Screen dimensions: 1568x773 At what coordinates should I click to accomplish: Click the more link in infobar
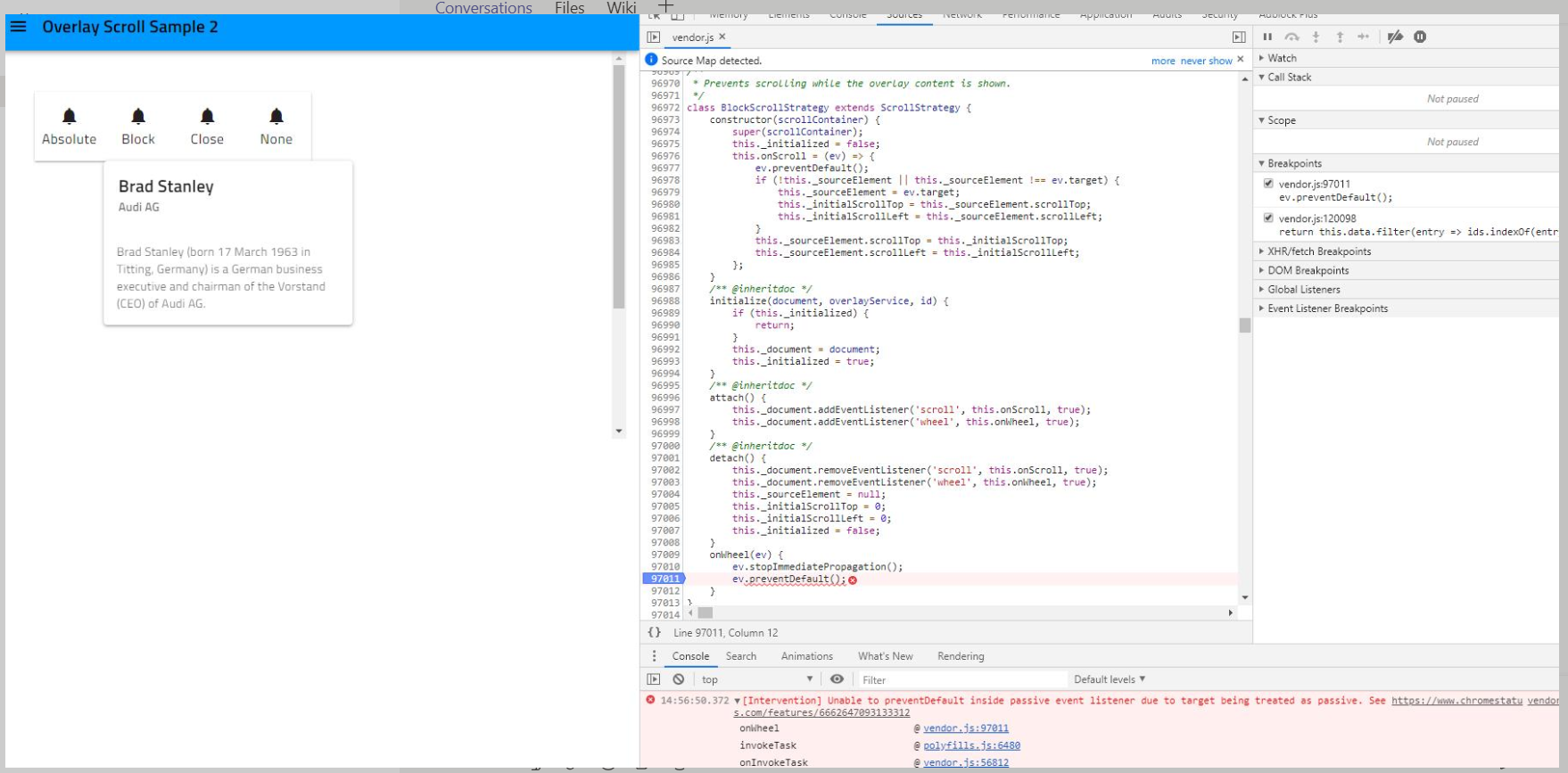tap(1163, 61)
